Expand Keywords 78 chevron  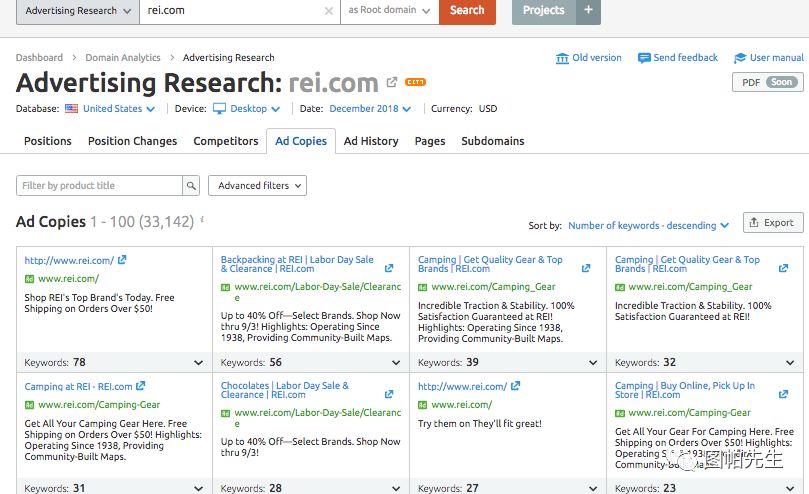(x=198, y=363)
